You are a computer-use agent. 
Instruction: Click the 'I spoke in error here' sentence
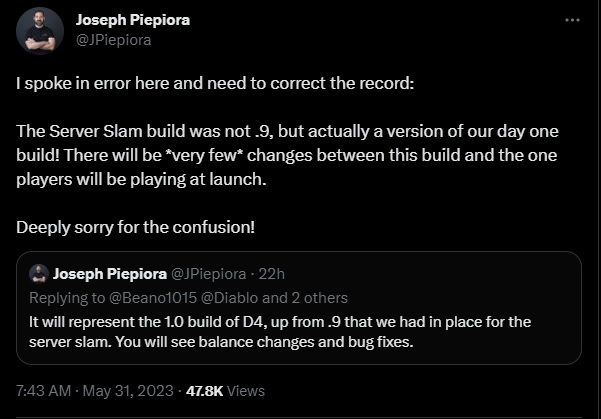(215, 83)
